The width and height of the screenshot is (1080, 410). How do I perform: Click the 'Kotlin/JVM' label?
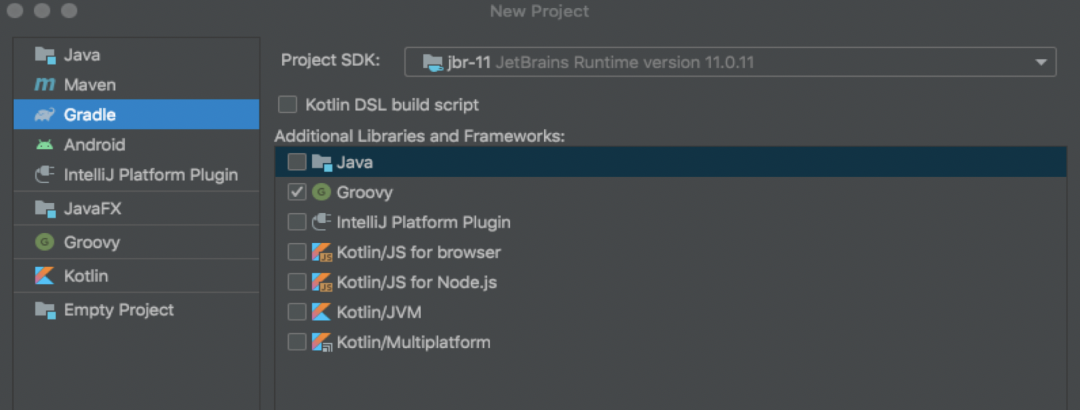pyautogui.click(x=379, y=312)
